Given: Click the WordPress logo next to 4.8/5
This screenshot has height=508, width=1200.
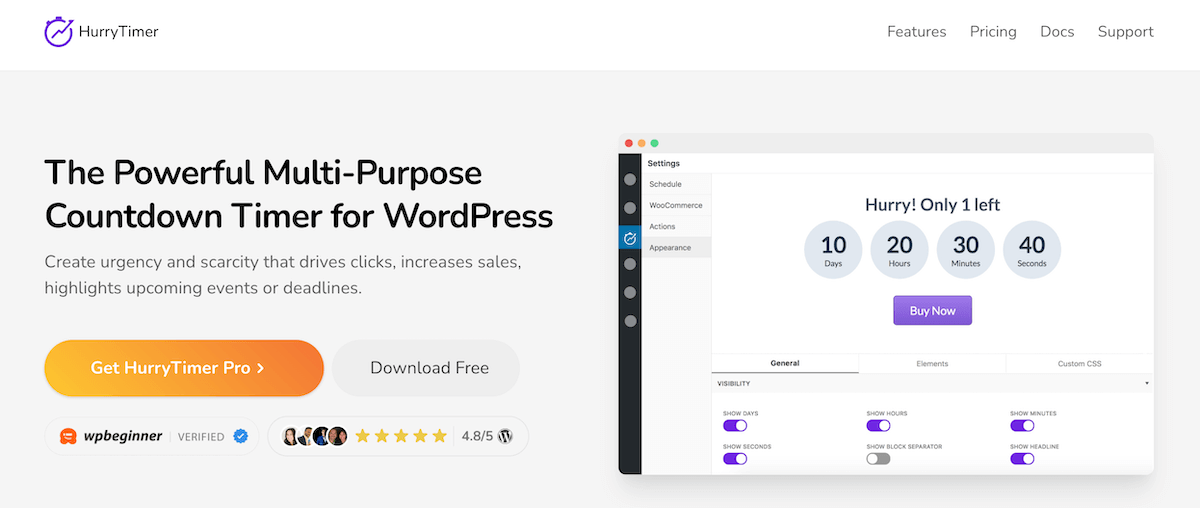Looking at the screenshot, I should pyautogui.click(x=505, y=436).
